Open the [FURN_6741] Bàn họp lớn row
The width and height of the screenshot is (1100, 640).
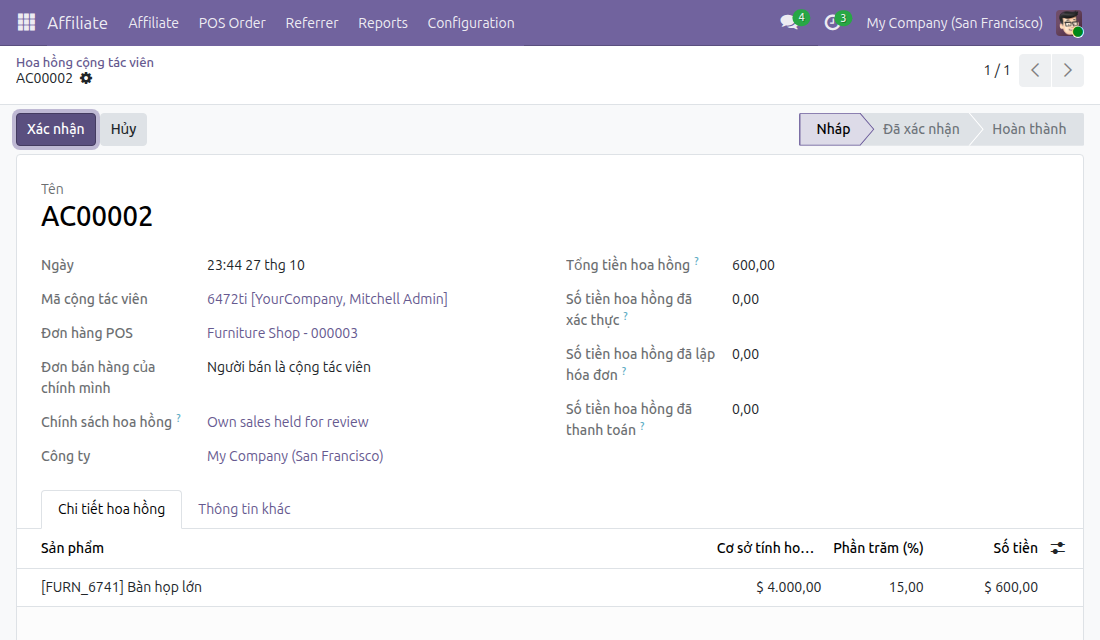click(x=550, y=587)
